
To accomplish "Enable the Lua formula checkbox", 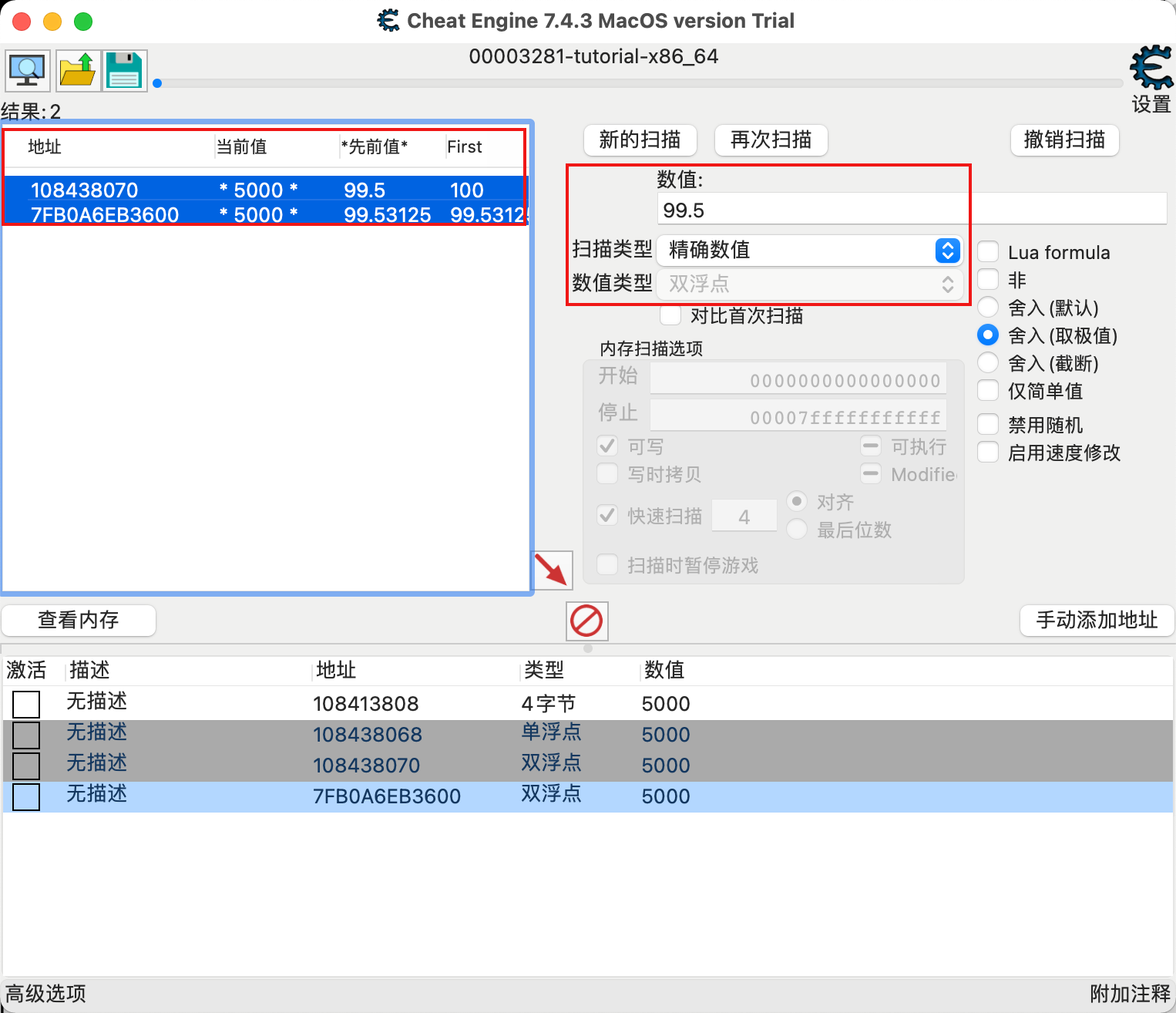I will point(987,251).
